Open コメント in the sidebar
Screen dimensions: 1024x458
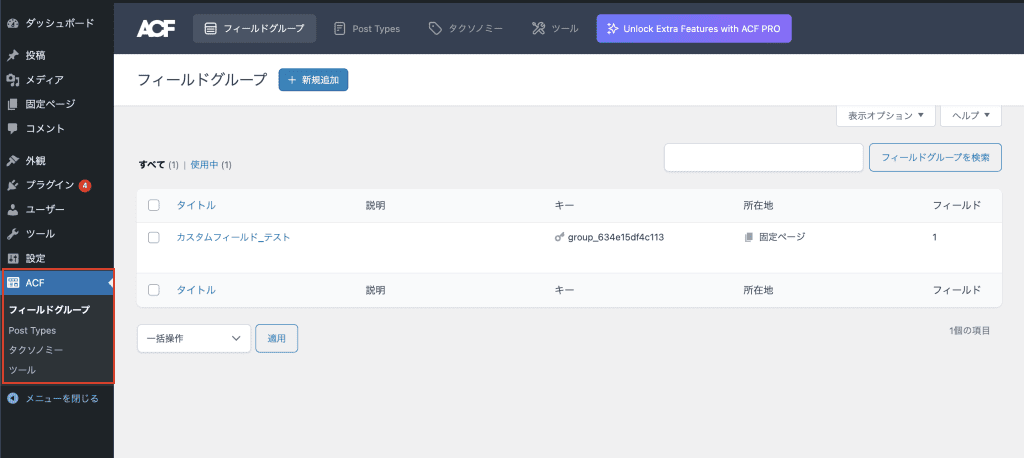[x=44, y=128]
